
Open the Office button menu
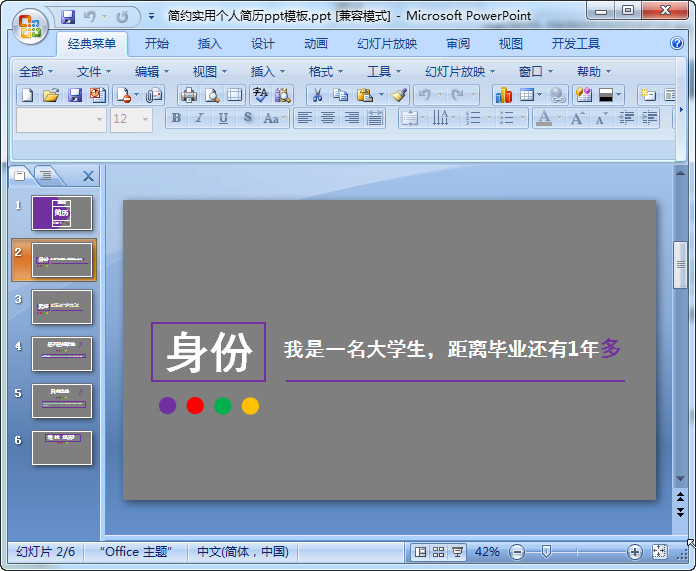tap(30, 27)
